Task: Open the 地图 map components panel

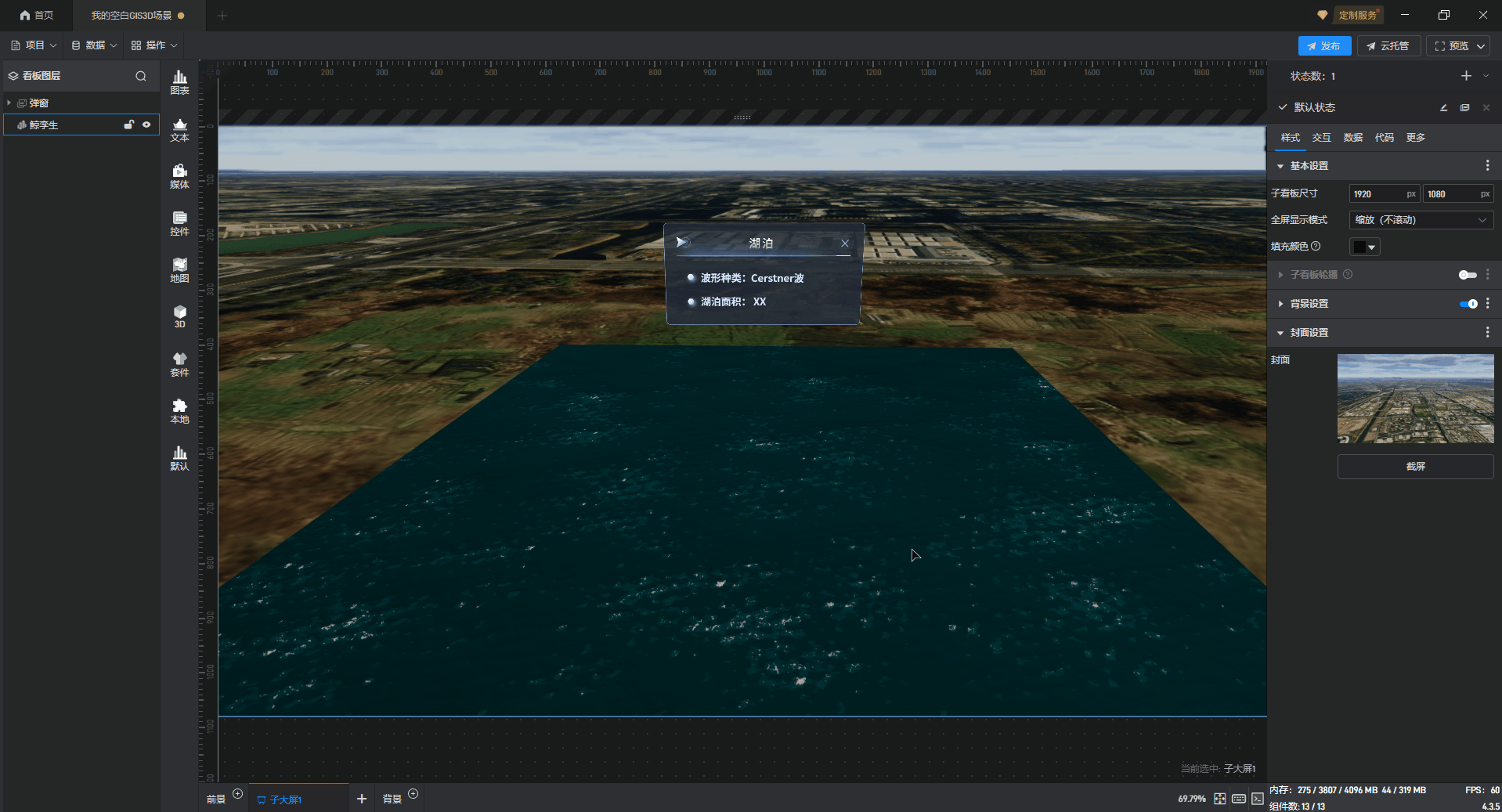Action: pyautogui.click(x=179, y=270)
